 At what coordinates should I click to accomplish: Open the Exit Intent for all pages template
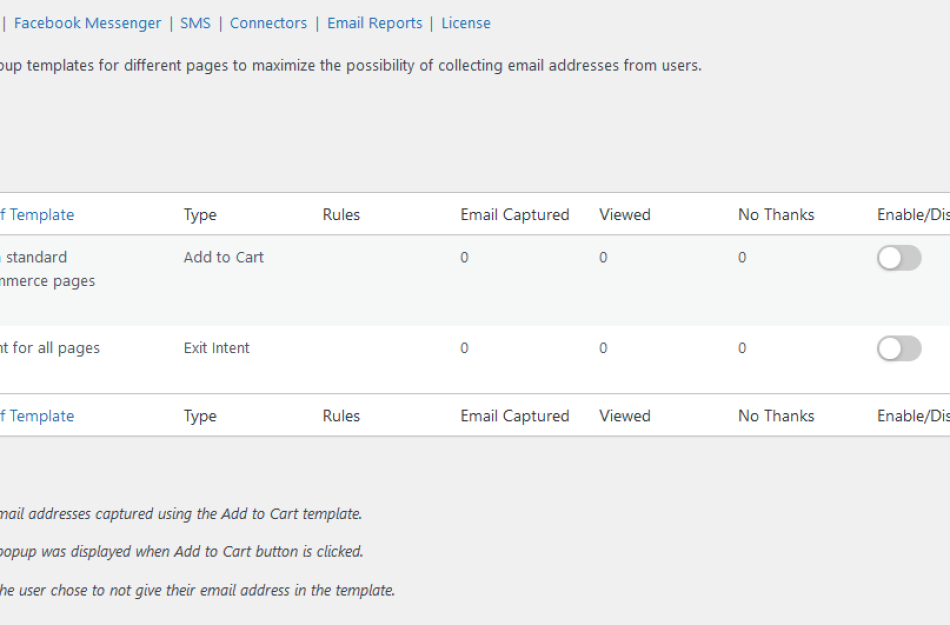click(x=50, y=348)
